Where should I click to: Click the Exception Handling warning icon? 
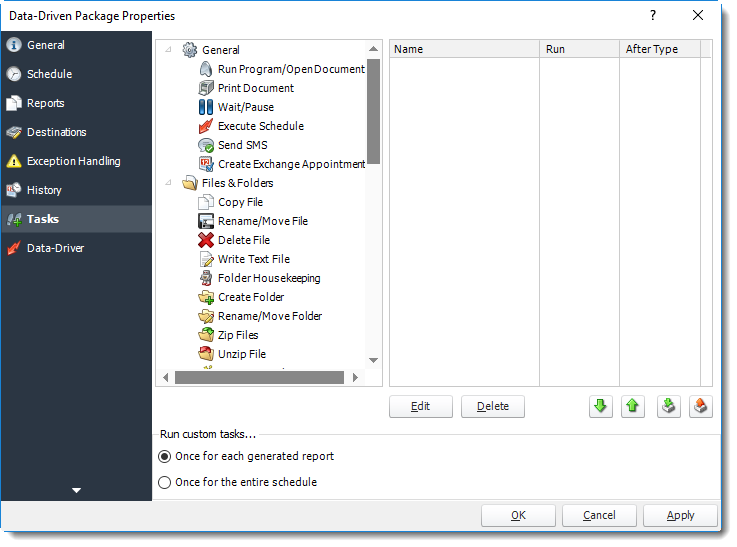[x=14, y=161]
